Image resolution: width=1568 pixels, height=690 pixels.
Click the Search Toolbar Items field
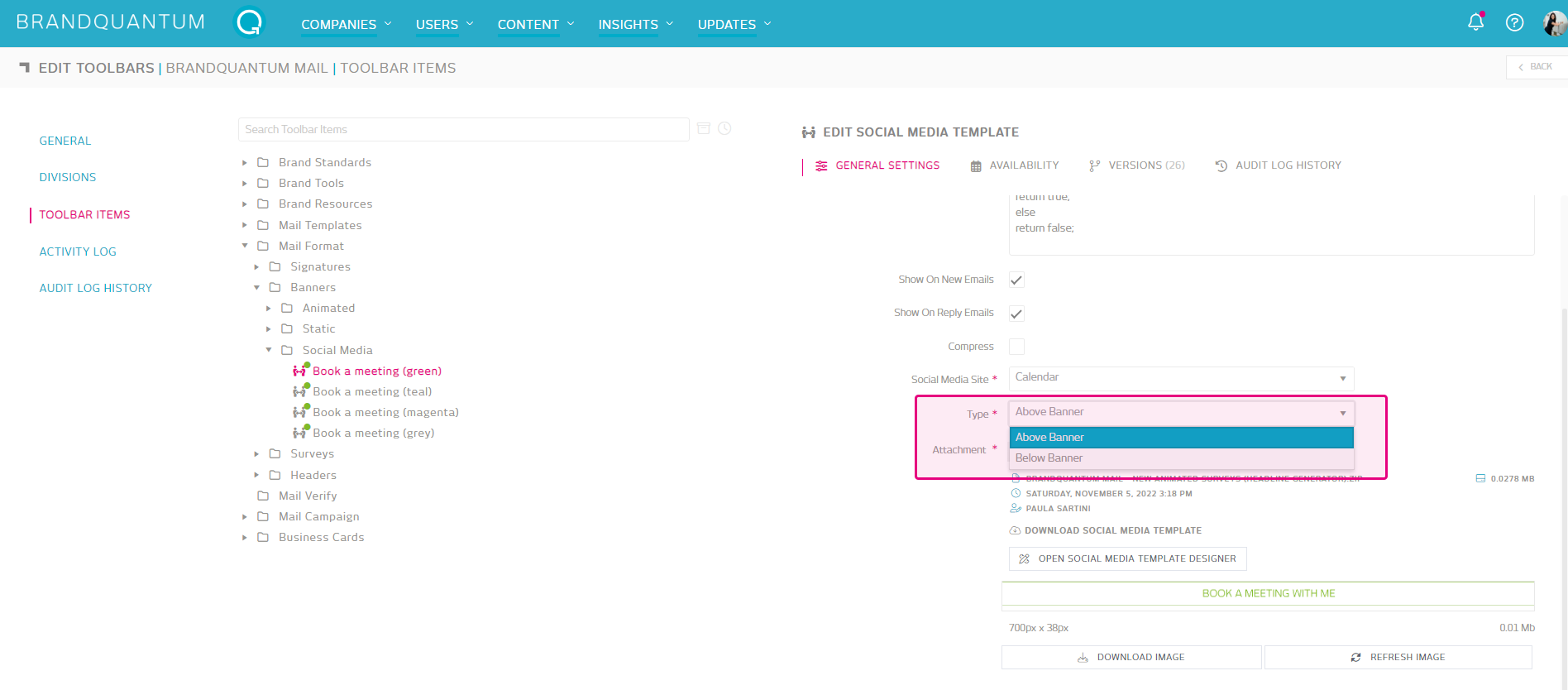pos(464,129)
